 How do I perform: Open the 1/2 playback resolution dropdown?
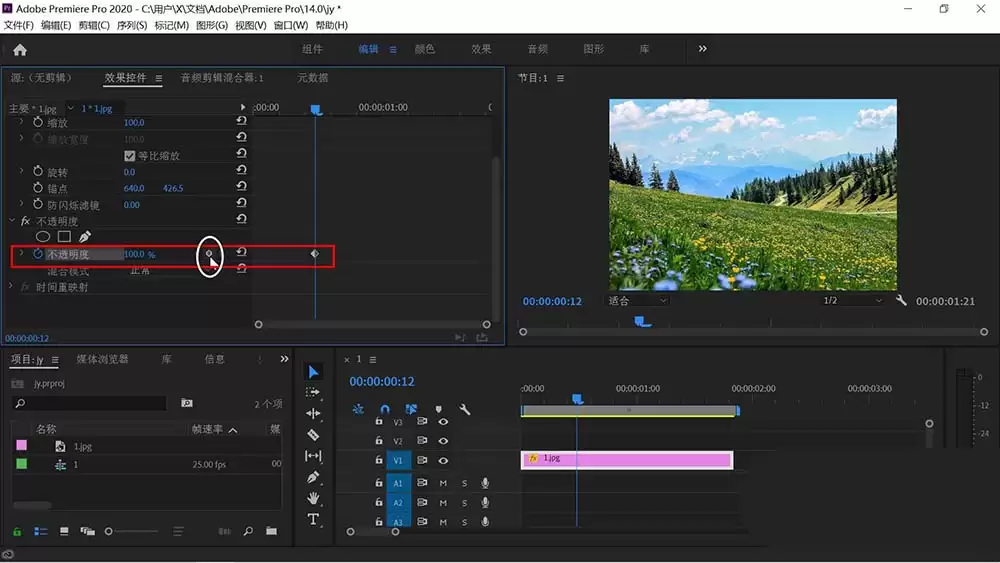(x=852, y=300)
